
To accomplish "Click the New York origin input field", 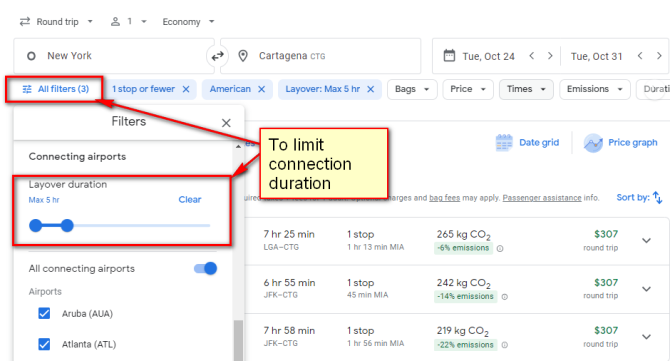I will click(114, 56).
